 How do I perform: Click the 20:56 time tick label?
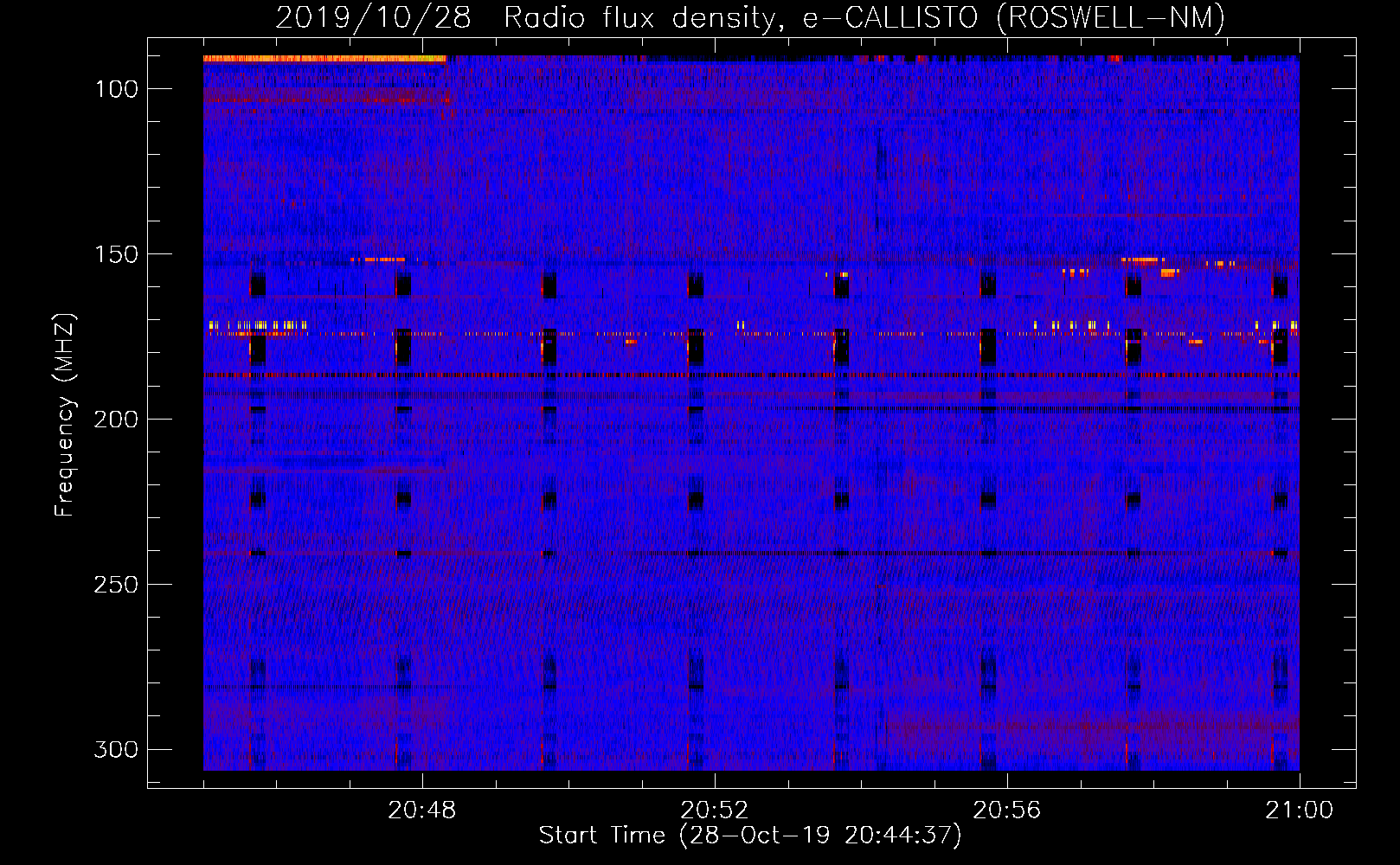(1007, 811)
